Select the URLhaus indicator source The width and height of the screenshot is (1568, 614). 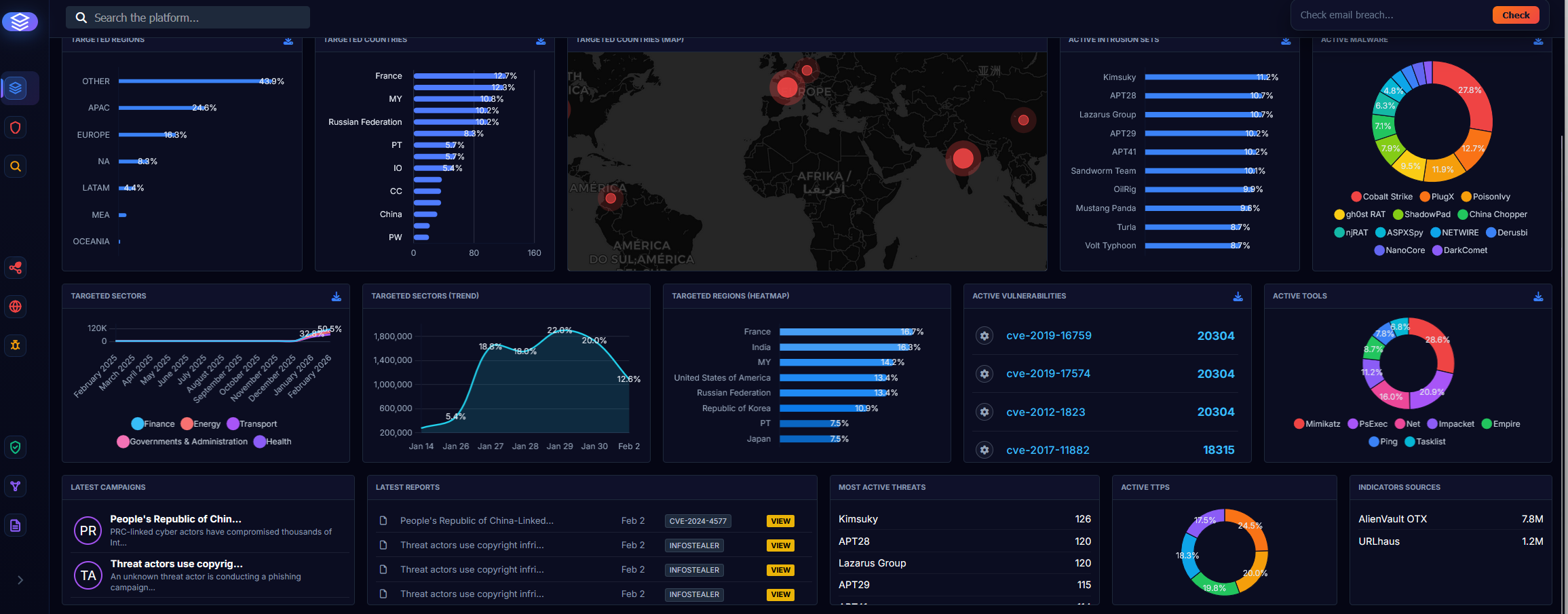(1451, 541)
